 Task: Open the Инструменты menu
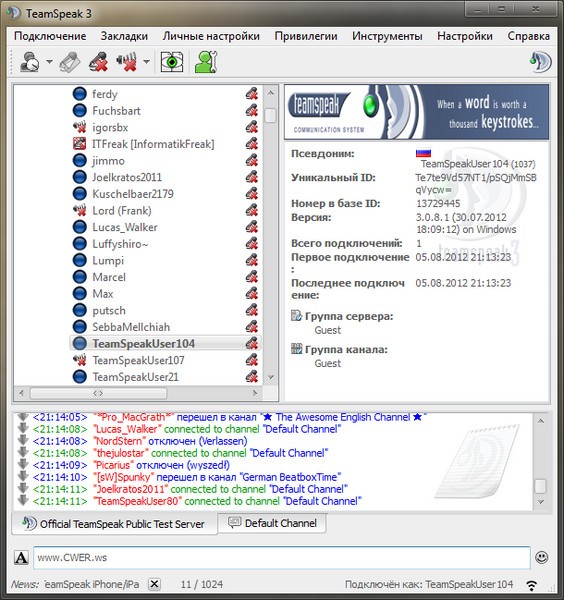[387, 36]
